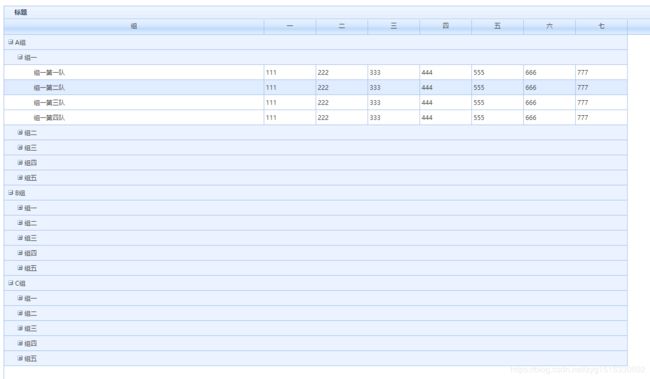The height and width of the screenshot is (379, 650).
Task: Expand the 组三 subgroup under B组
Action: click(20, 238)
